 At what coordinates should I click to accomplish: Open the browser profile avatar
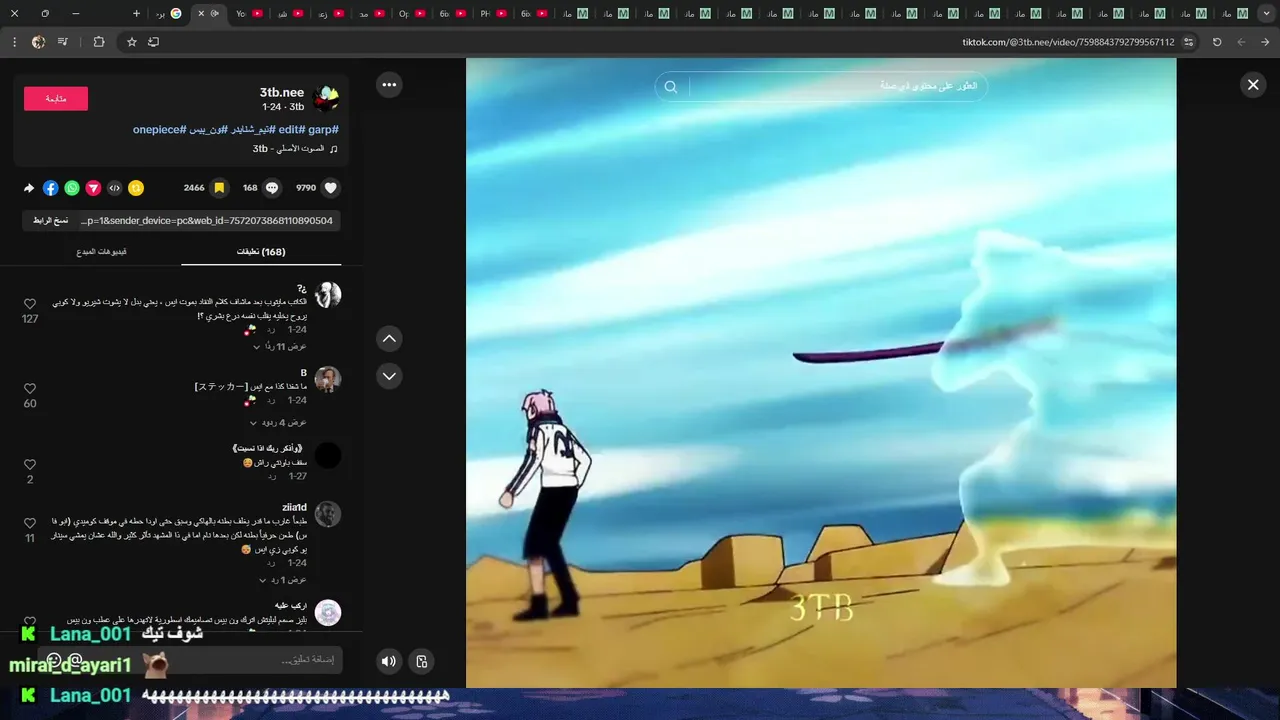pos(38,42)
